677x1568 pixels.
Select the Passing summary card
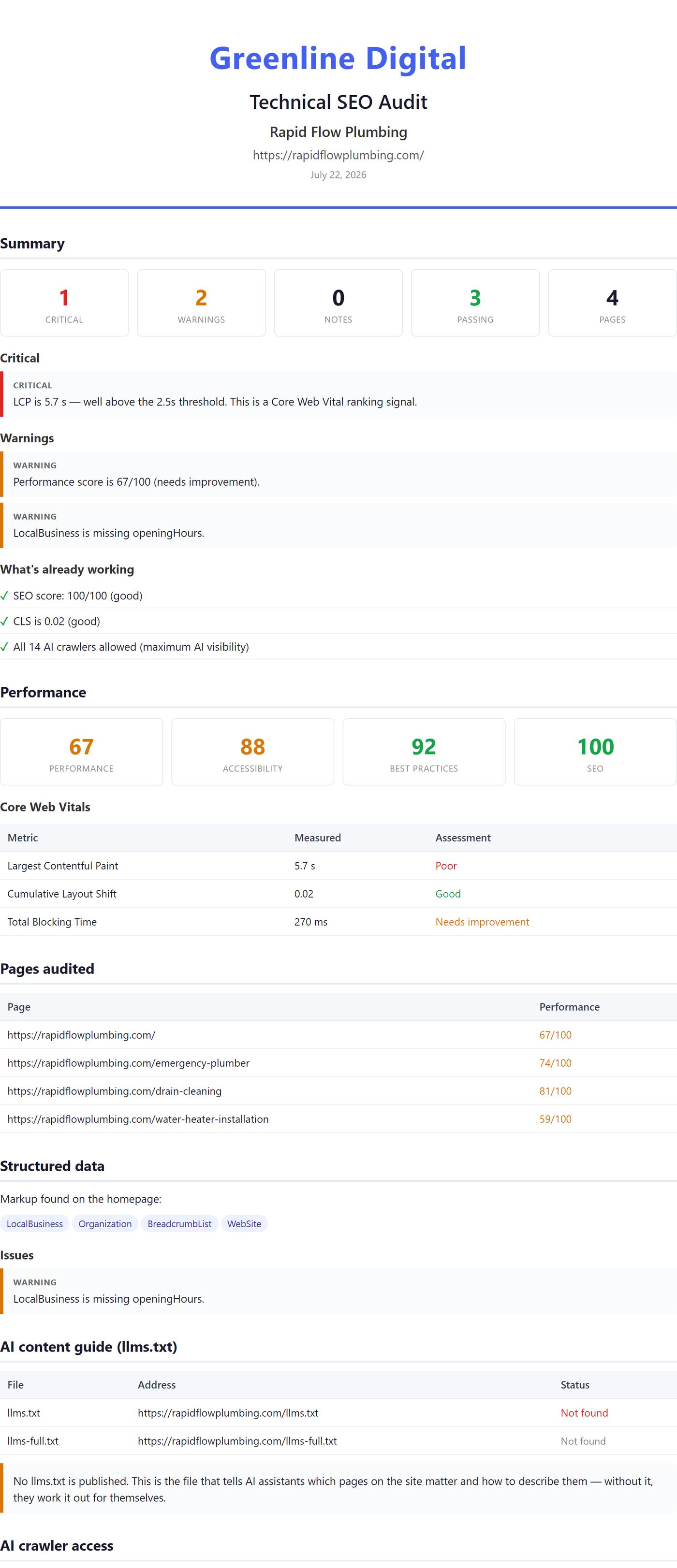475,303
